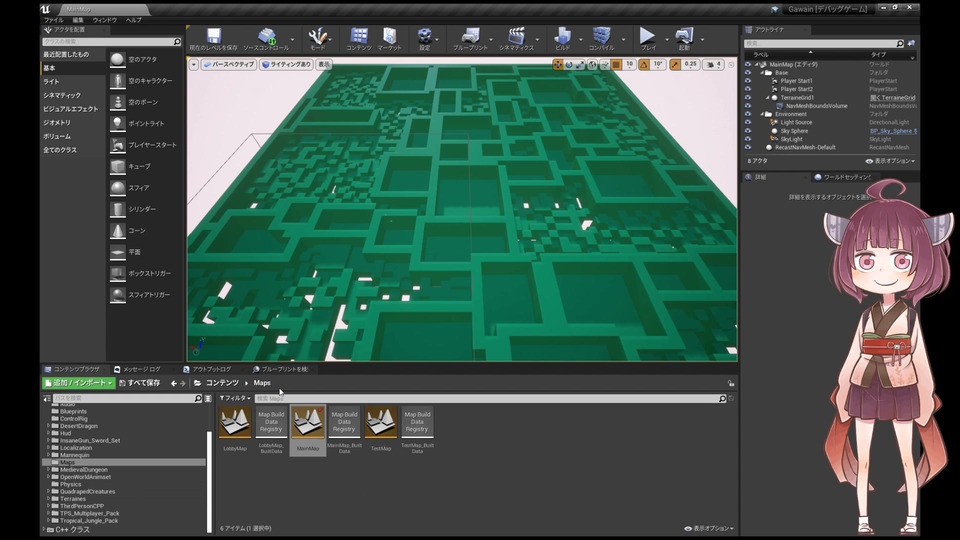Viewport: 960px width, 540px height.
Task: Click the Build toolbar icon
Action: click(x=562, y=37)
